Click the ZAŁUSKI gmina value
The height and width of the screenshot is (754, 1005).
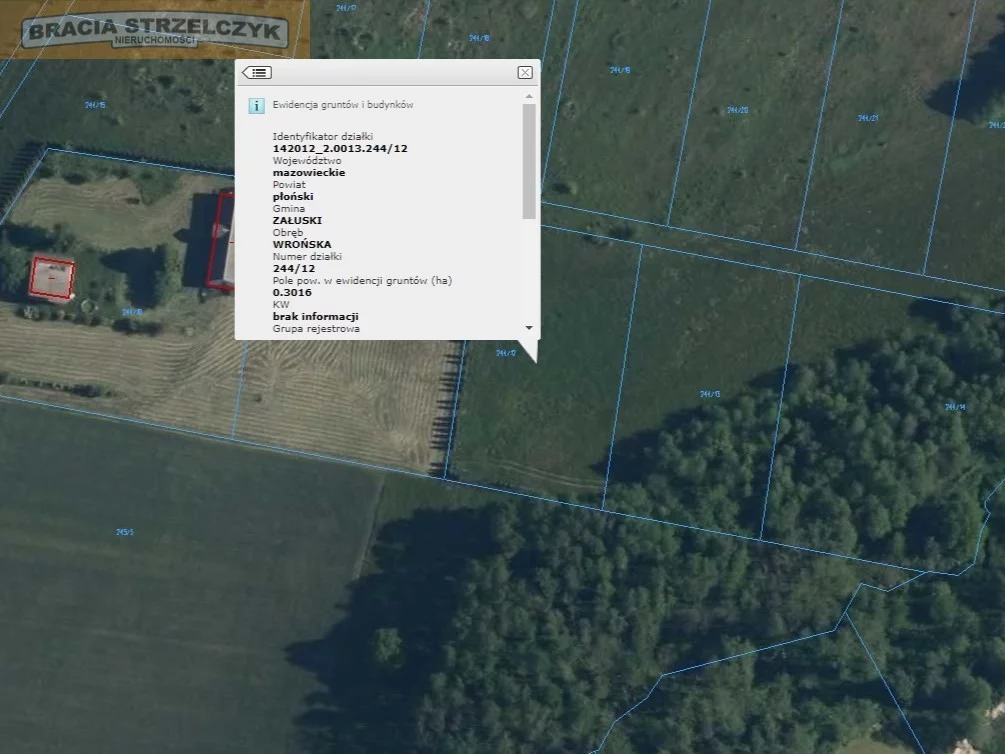[x=297, y=221]
